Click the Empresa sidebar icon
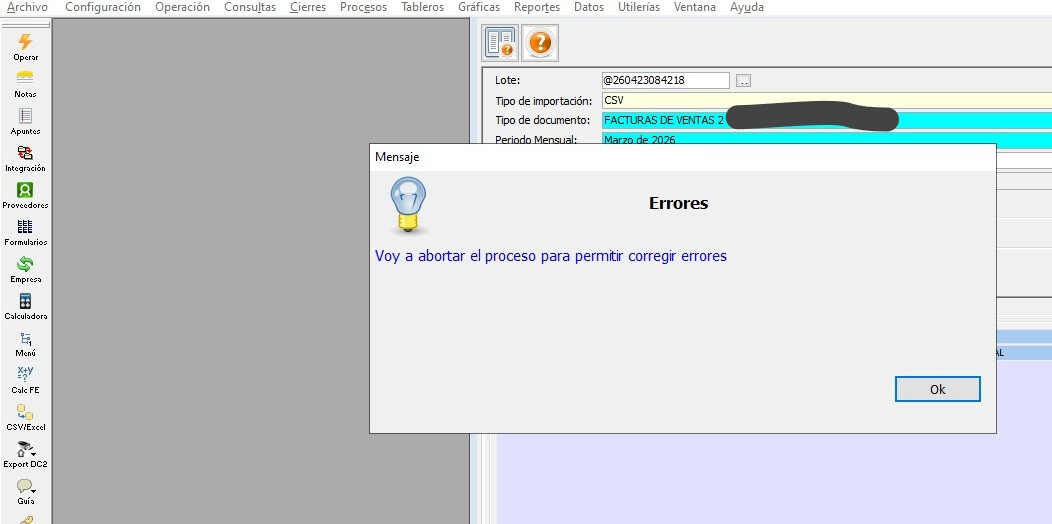Image resolution: width=1052 pixels, height=524 pixels. tap(26, 265)
